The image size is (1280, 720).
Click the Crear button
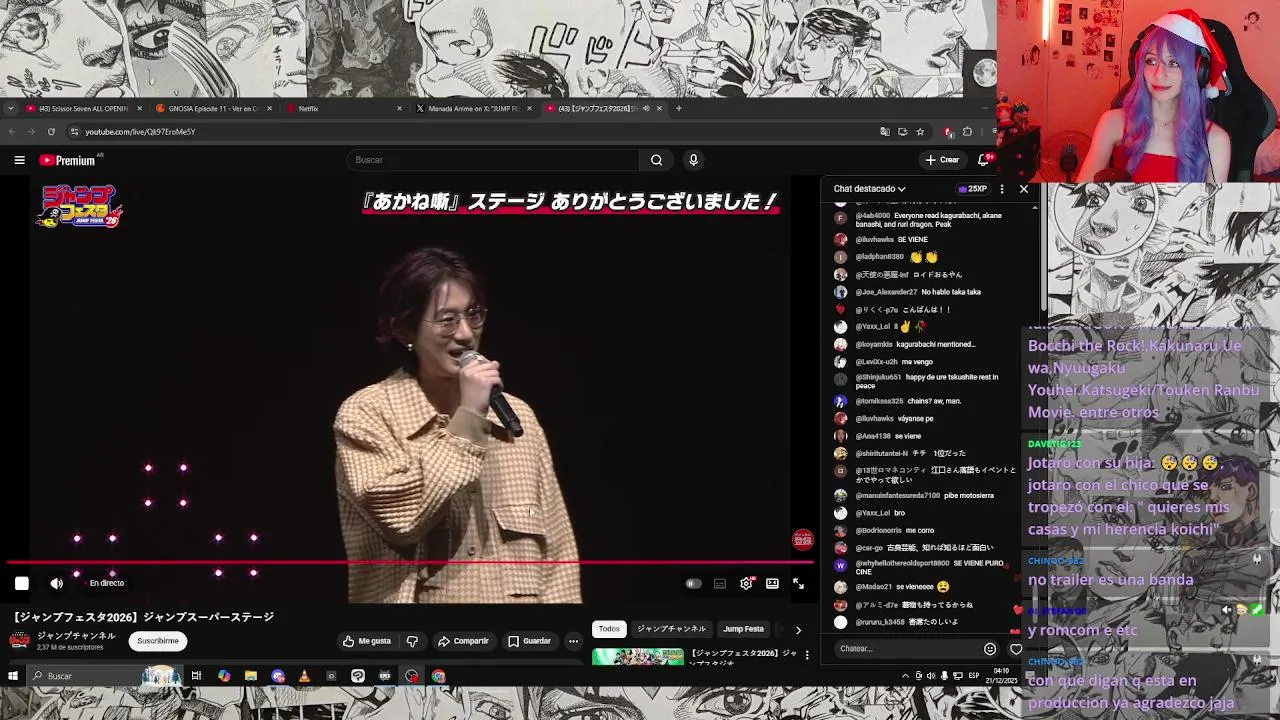(942, 160)
